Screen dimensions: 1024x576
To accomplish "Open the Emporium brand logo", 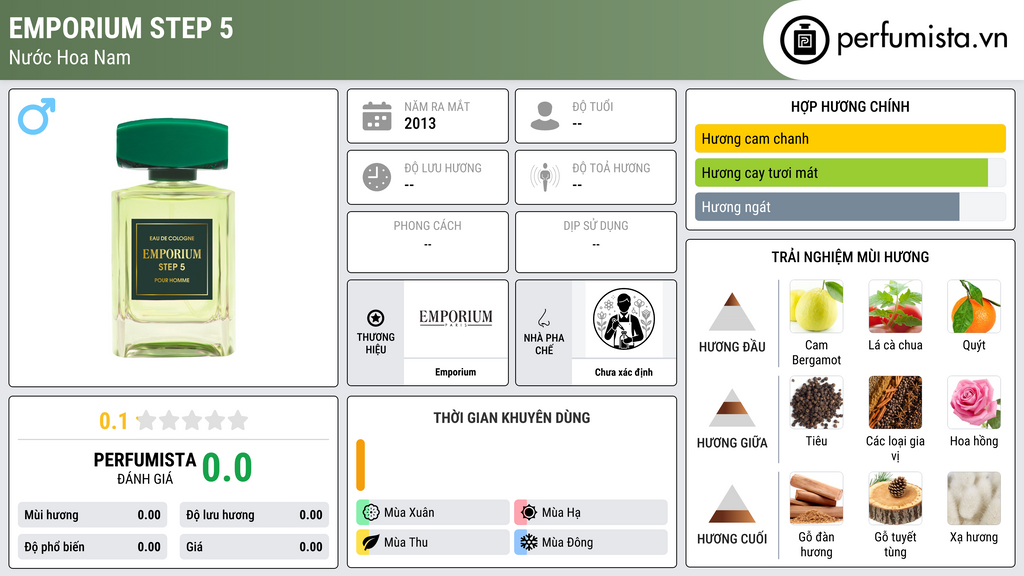I will [x=456, y=319].
